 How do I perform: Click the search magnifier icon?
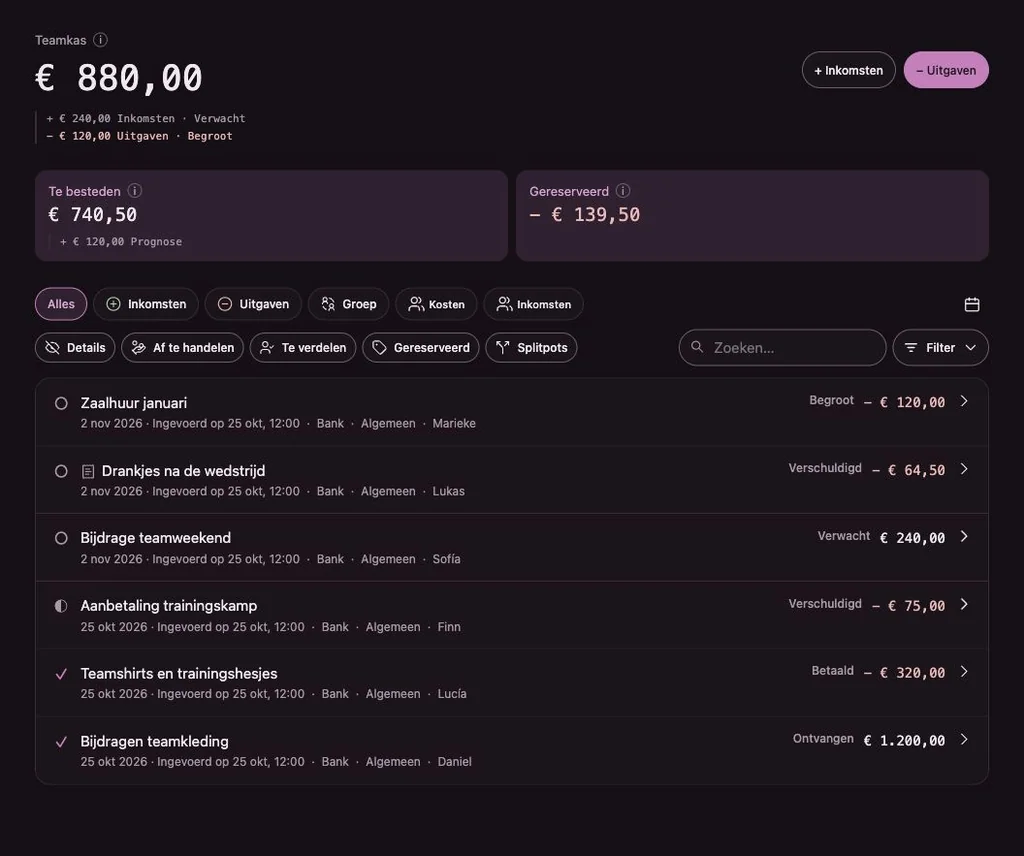[x=697, y=347]
